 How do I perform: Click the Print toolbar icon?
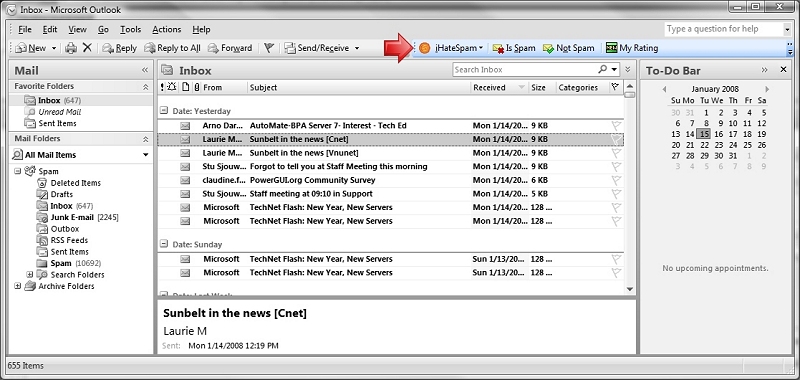[x=71, y=48]
